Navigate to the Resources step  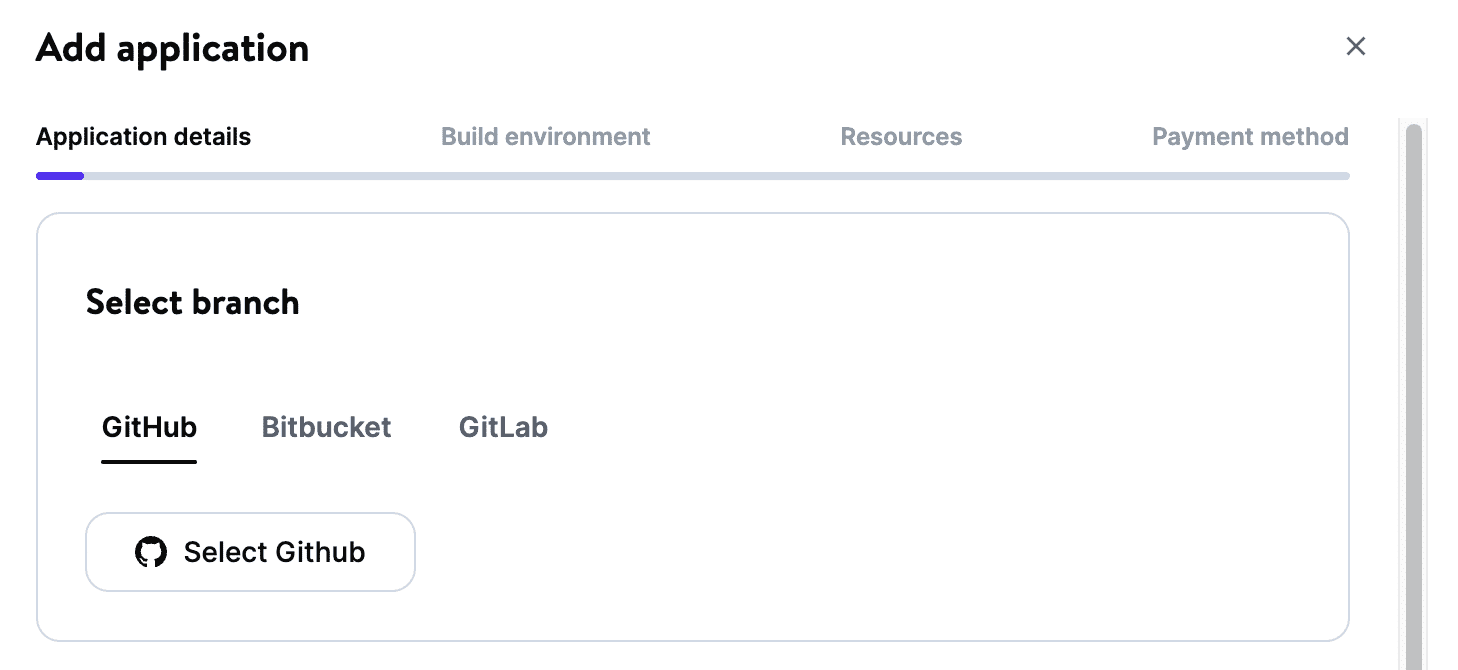(x=900, y=136)
